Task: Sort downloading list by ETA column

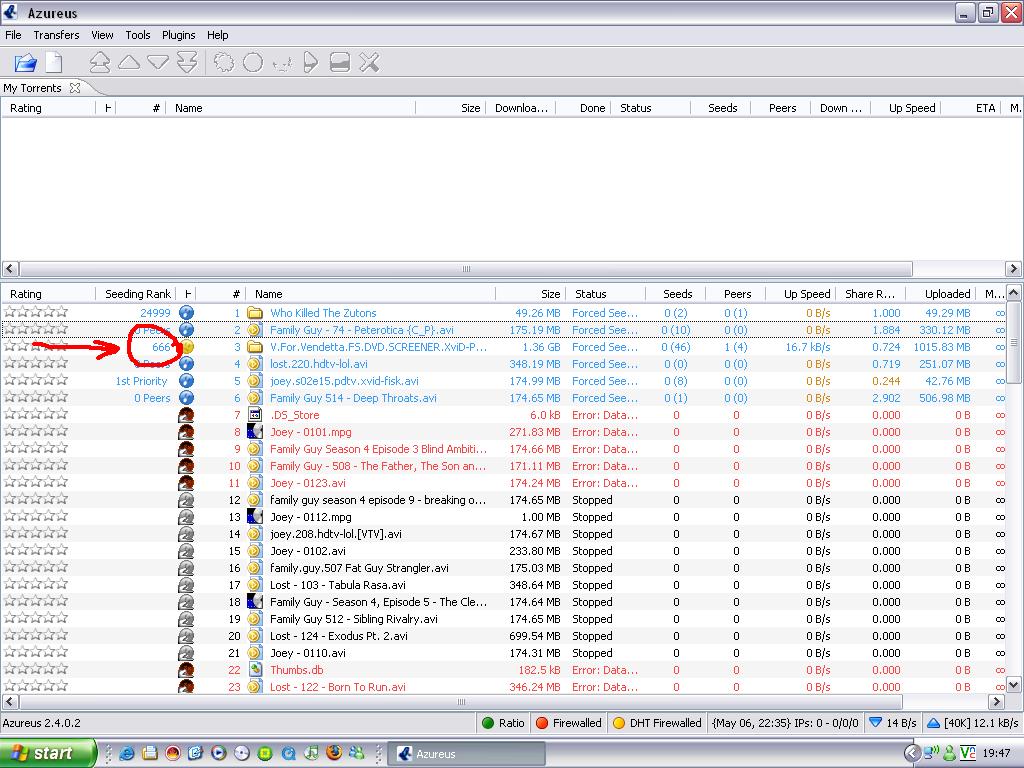Action: pos(970,108)
